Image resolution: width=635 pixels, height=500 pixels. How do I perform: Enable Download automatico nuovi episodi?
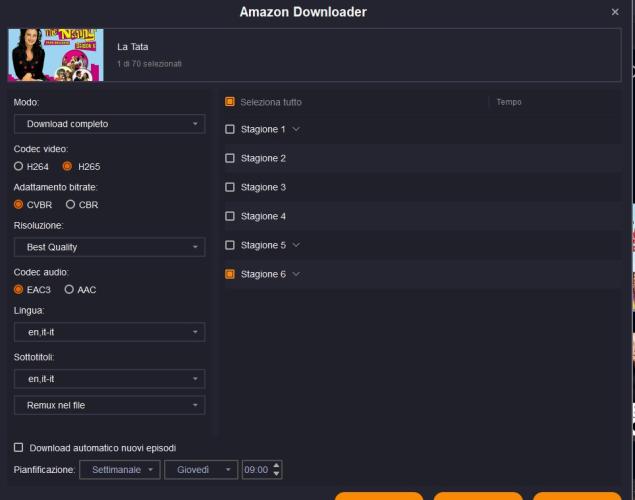[x=18, y=447]
